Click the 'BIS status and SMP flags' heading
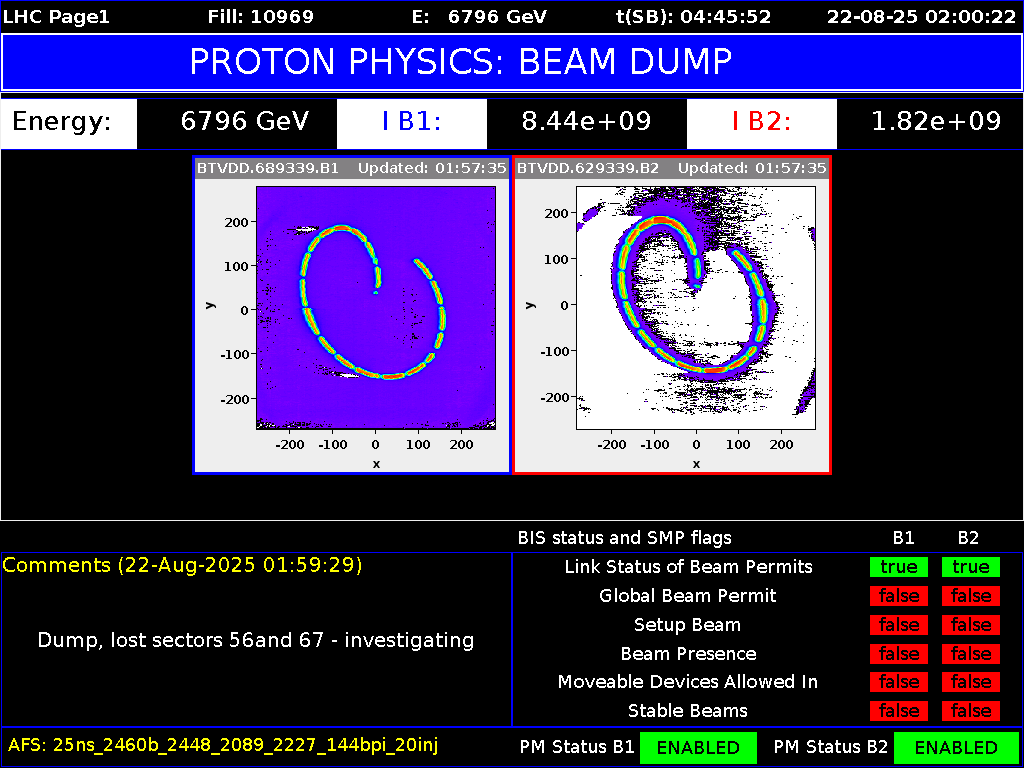The image size is (1024, 768). pyautogui.click(x=624, y=538)
